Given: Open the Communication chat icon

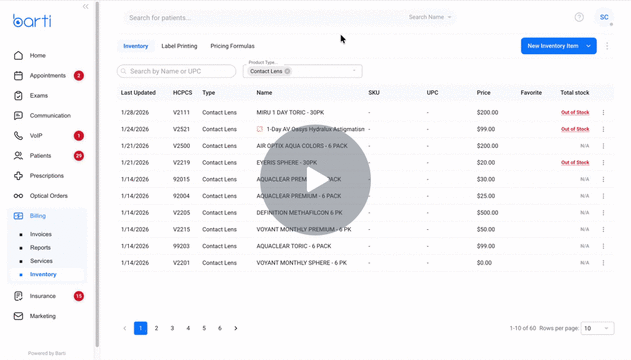Looking at the screenshot, I should 18,116.
